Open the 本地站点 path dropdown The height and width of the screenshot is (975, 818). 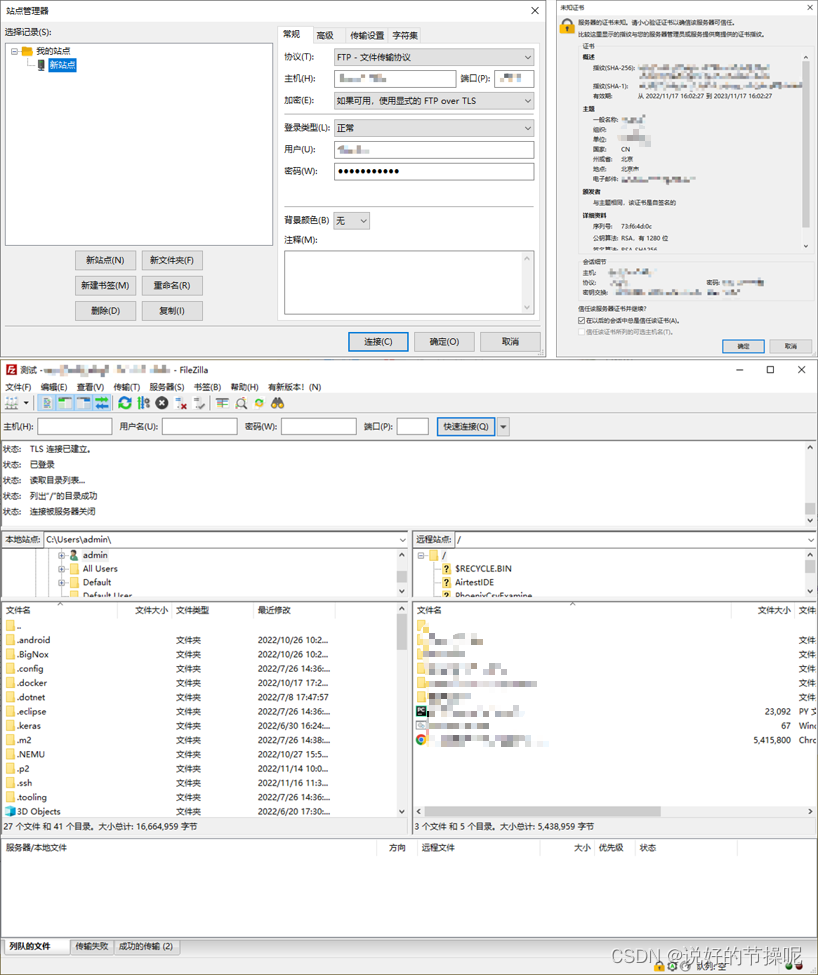click(402, 540)
